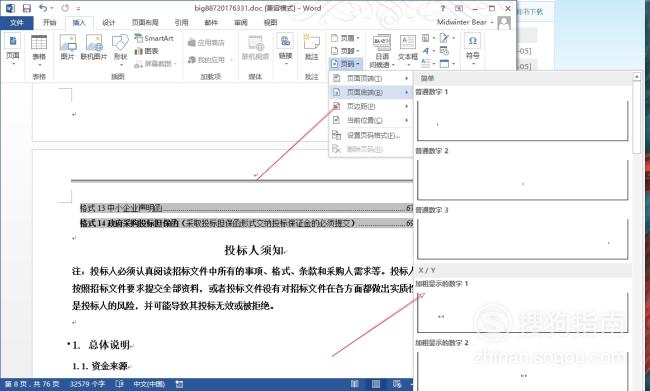Click the 1.1. 资金来源 heading
This screenshot has height=391, width=650.
pyautogui.click(x=100, y=366)
